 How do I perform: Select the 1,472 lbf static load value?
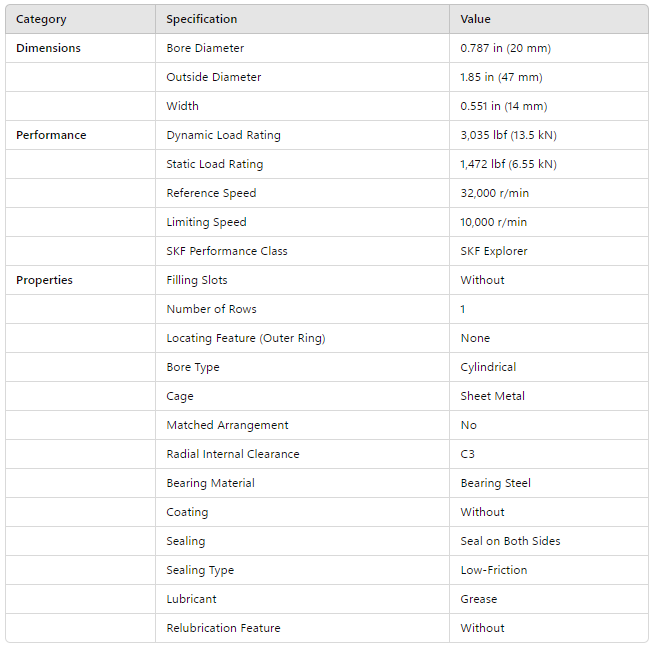coord(508,164)
